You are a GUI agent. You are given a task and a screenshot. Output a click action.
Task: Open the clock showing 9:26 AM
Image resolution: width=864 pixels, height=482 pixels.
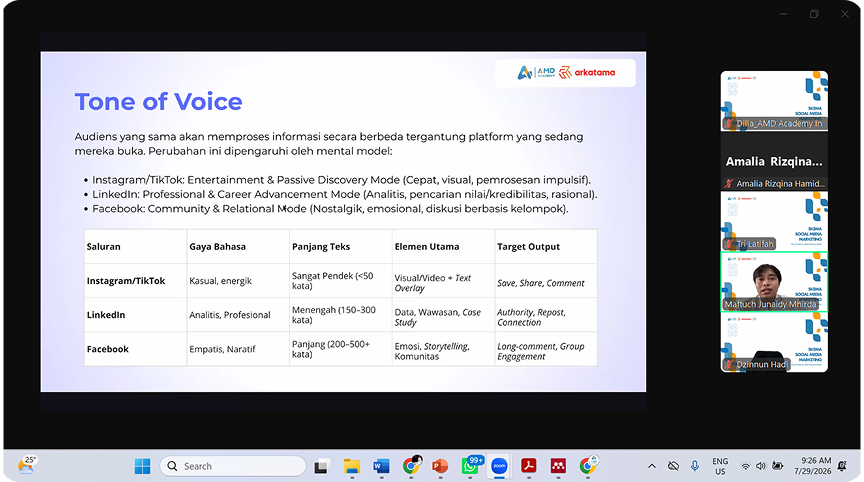[x=812, y=466]
